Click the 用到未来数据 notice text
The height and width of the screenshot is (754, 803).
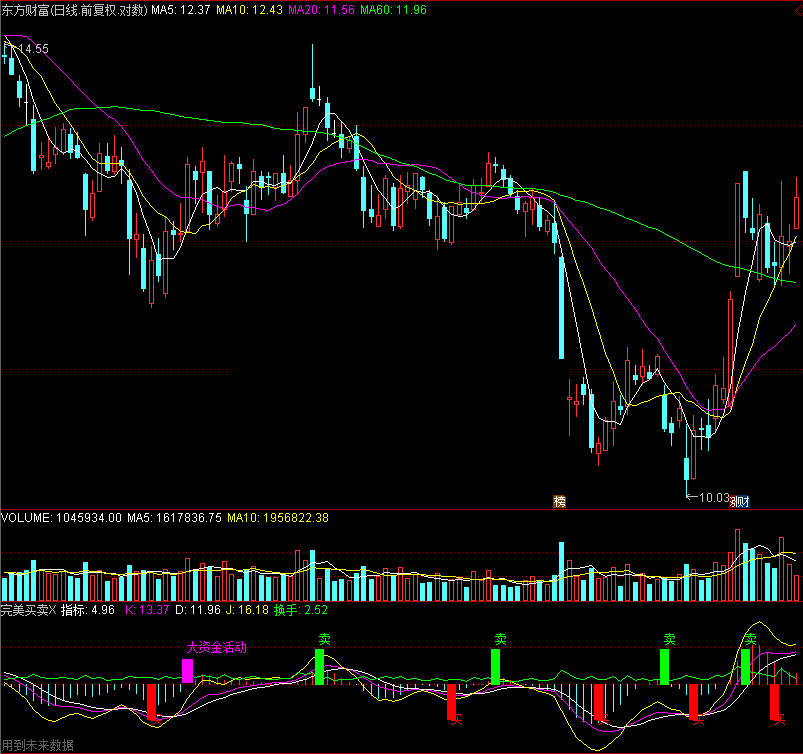[x=38, y=745]
